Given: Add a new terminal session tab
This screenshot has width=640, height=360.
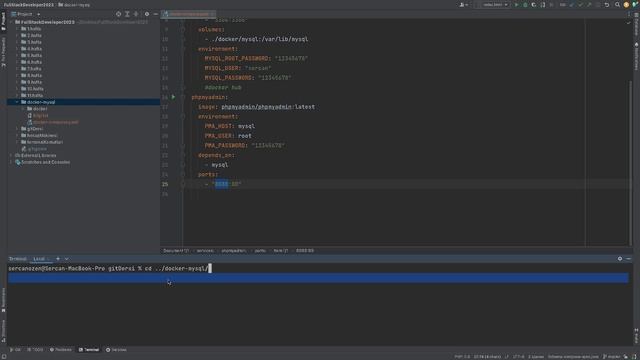Looking at the screenshot, I should [x=58, y=259].
